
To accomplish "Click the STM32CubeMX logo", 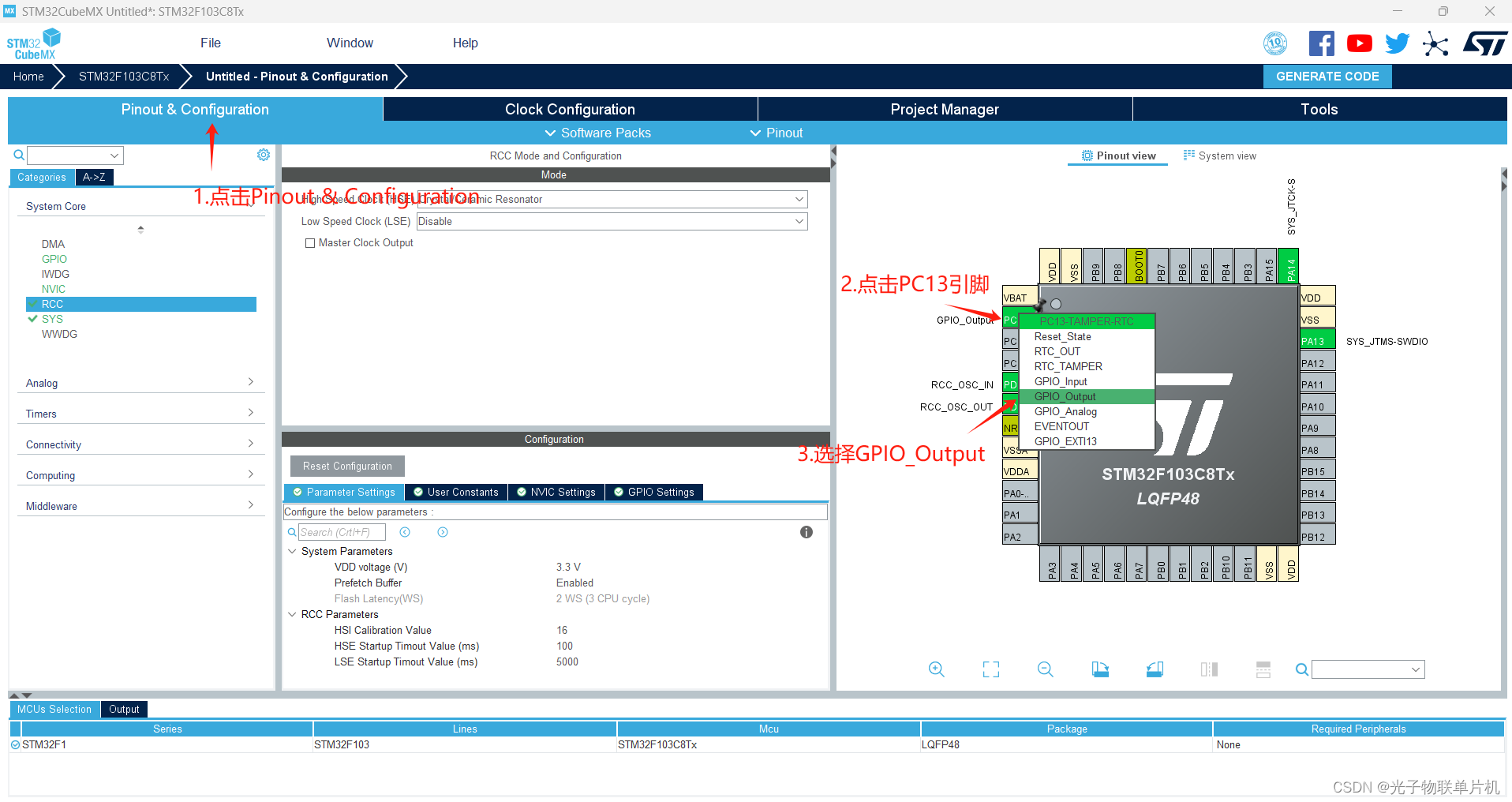I will [33, 43].
